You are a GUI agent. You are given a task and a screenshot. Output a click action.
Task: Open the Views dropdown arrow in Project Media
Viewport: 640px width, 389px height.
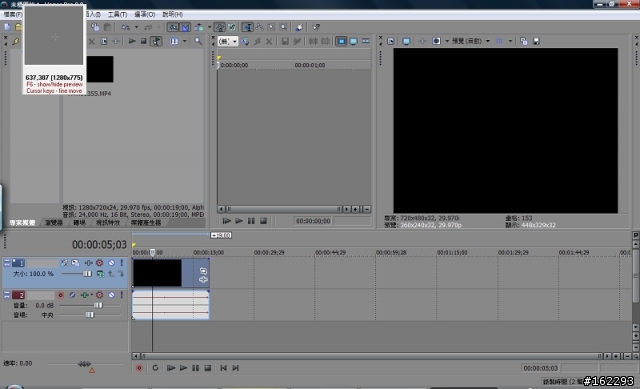pos(184,41)
